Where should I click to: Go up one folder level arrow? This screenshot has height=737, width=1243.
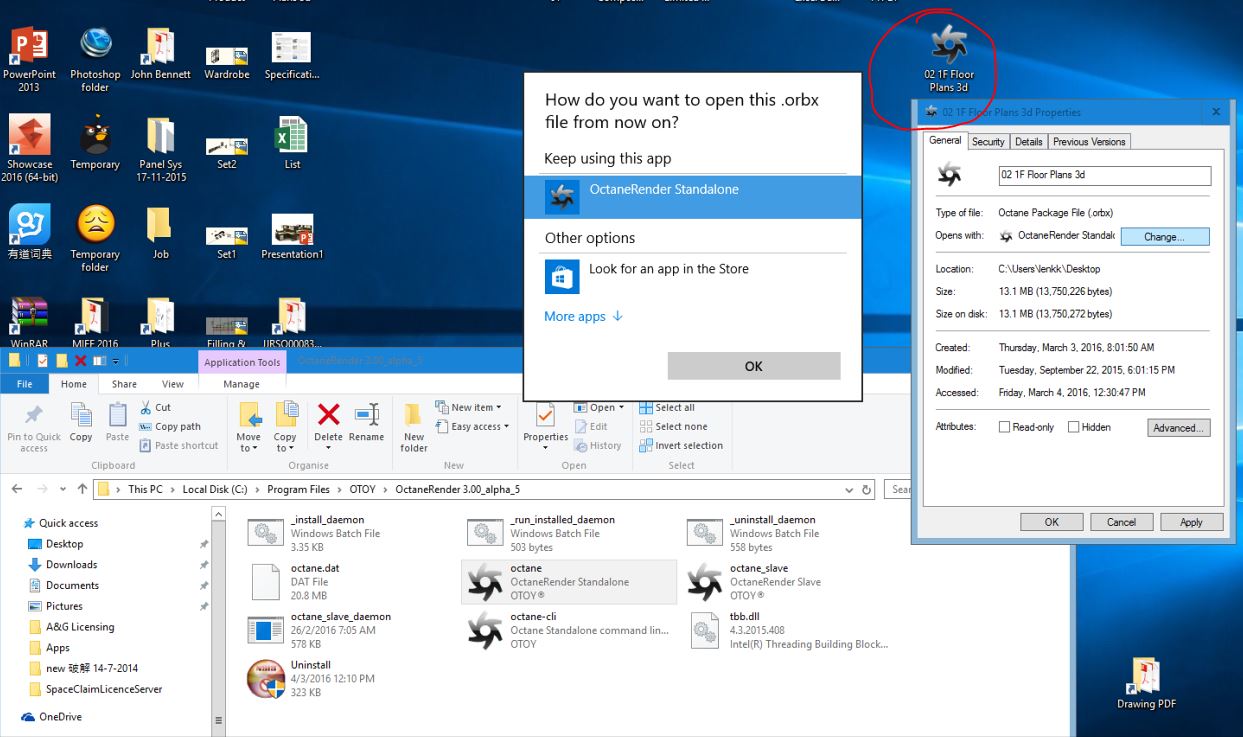81,489
